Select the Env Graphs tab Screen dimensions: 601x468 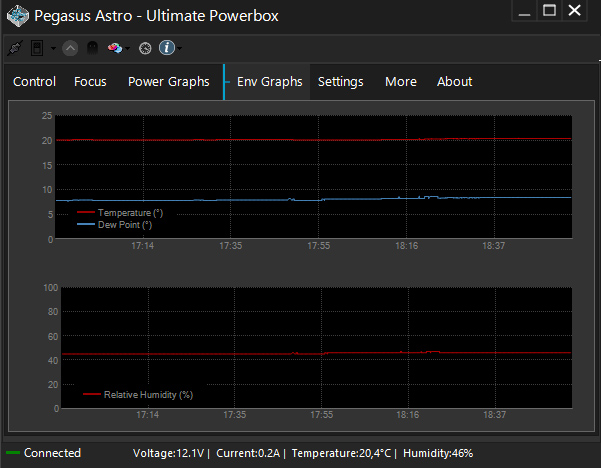[x=269, y=82]
